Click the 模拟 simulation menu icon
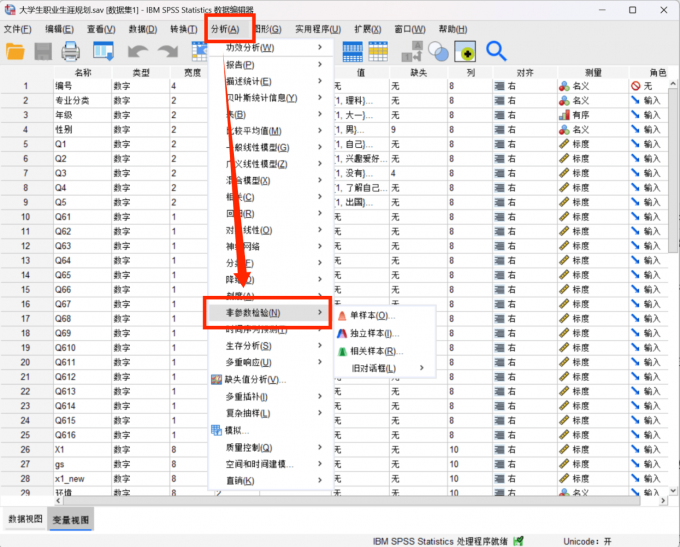The height and width of the screenshot is (547, 680). point(216,430)
